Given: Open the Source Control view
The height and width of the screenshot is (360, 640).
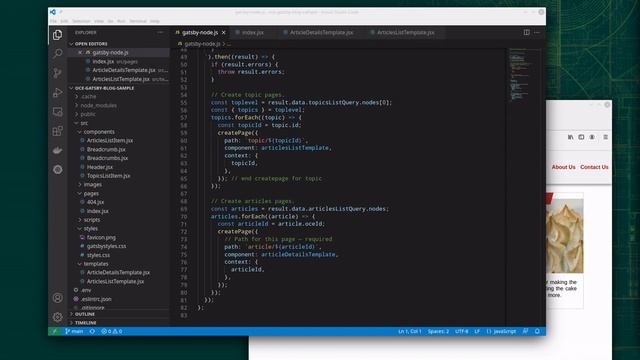Looking at the screenshot, I should pyautogui.click(x=58, y=73).
